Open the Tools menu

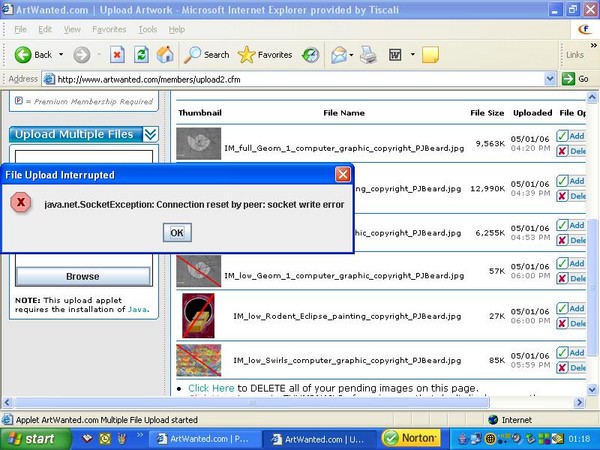pyautogui.click(x=148, y=29)
